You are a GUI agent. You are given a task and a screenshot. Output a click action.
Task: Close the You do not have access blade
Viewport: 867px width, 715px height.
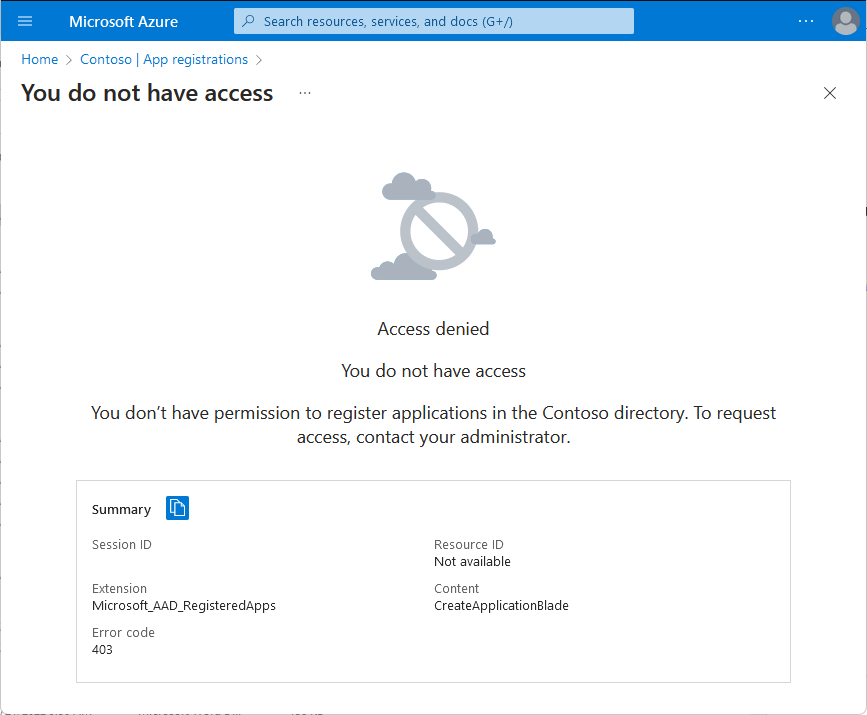pyautogui.click(x=830, y=93)
